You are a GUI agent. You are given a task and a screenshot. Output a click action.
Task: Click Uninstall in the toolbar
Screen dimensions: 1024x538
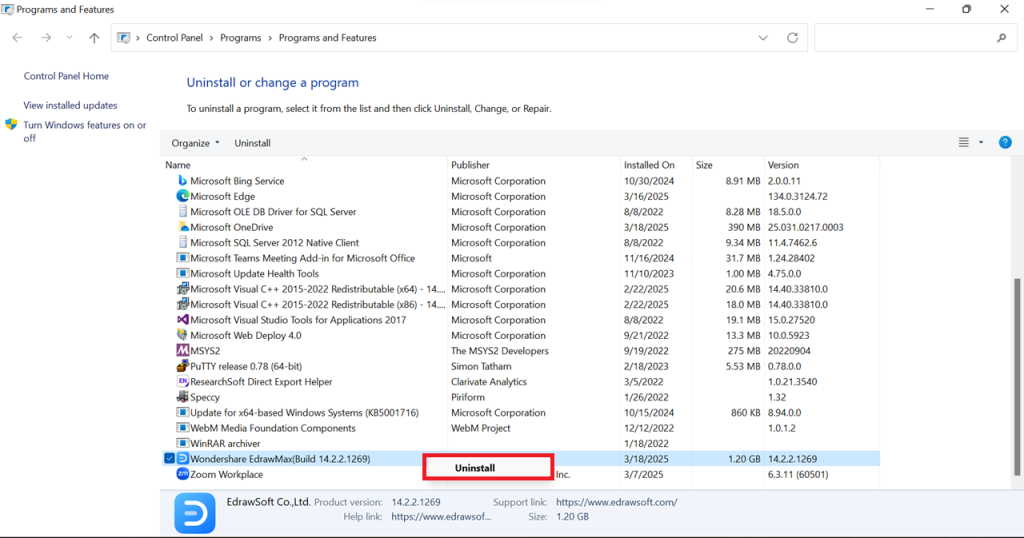click(x=252, y=143)
